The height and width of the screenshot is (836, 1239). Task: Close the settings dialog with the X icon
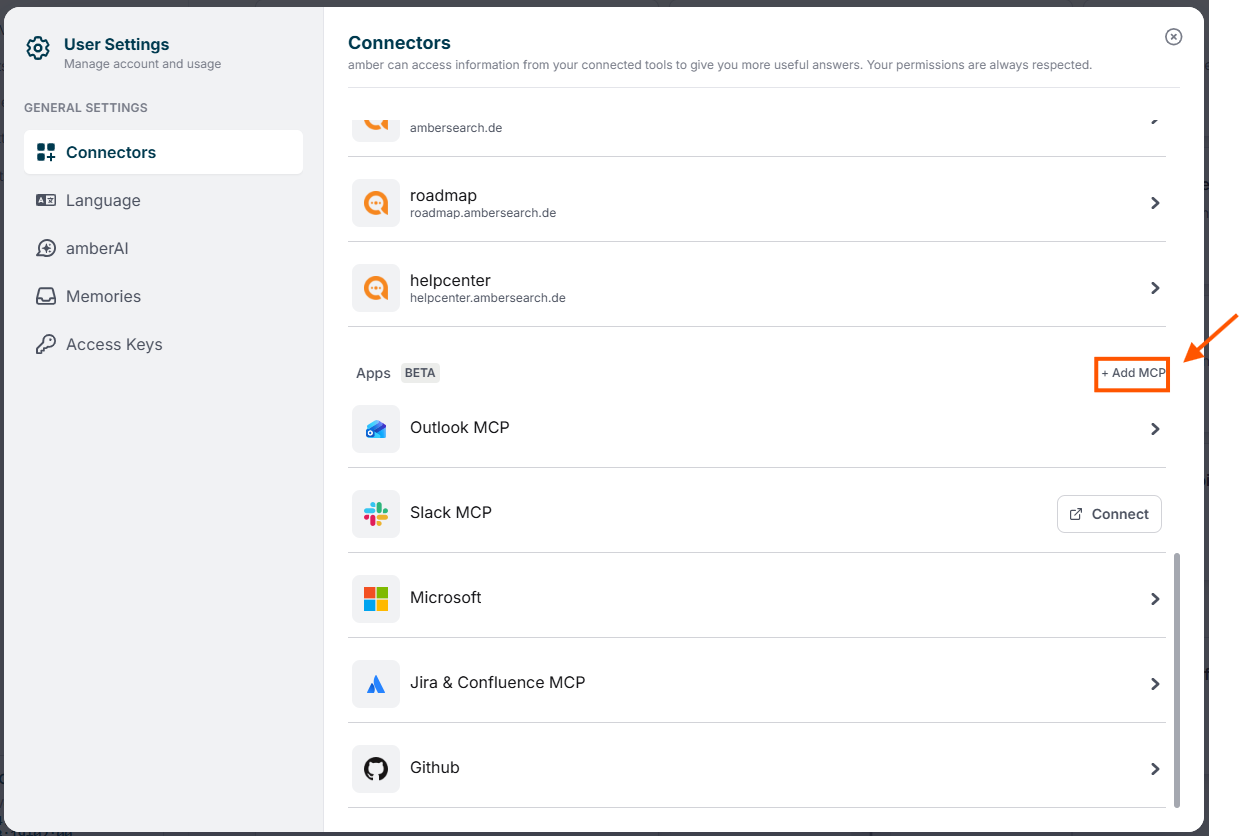tap(1174, 37)
